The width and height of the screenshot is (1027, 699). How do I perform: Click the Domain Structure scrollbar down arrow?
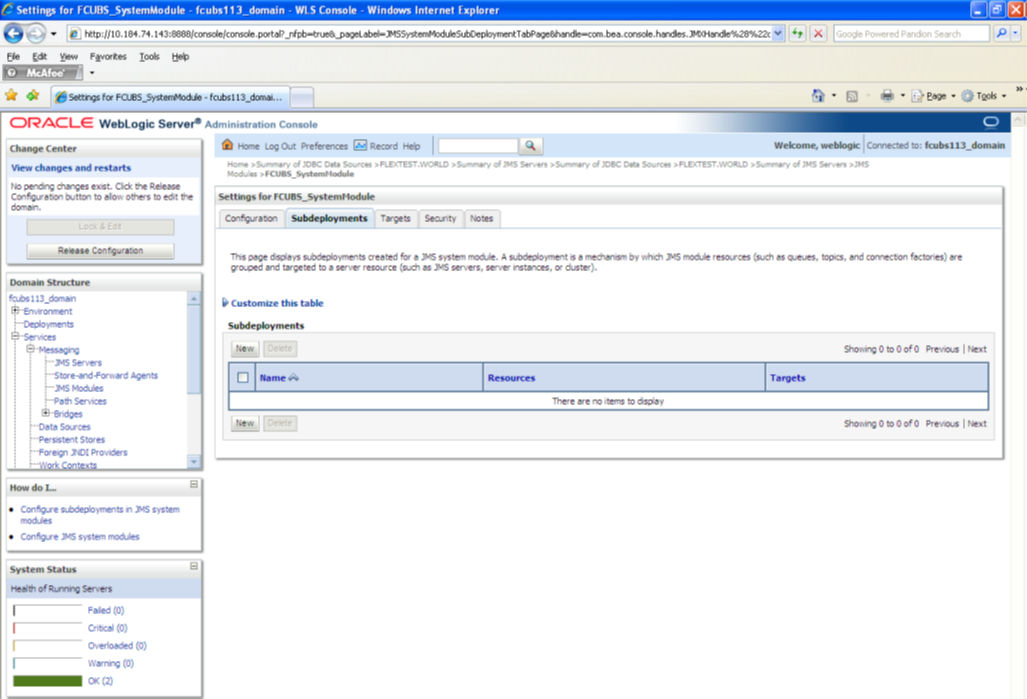click(x=193, y=462)
